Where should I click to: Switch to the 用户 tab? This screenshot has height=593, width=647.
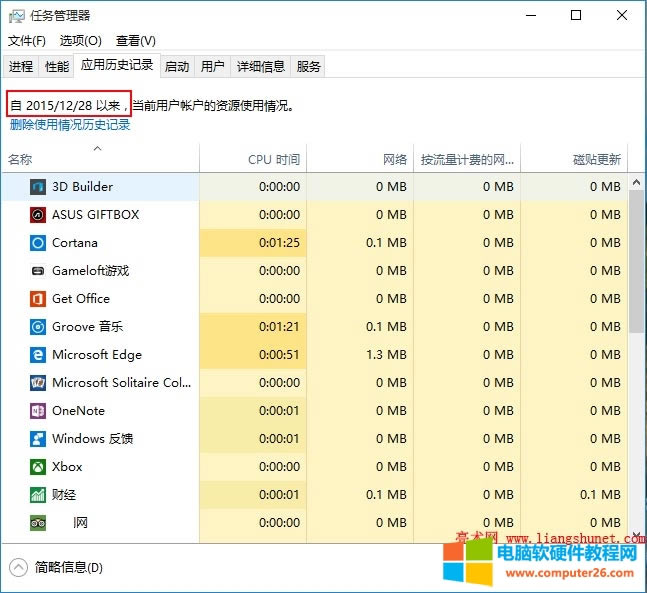coord(213,66)
